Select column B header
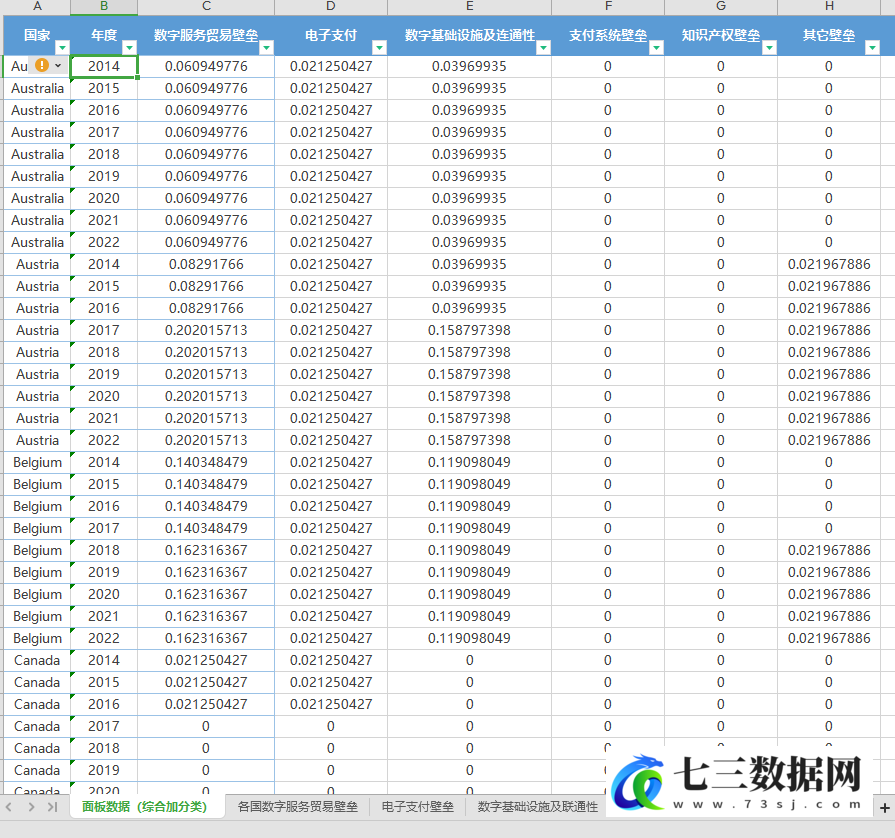The height and width of the screenshot is (838, 895). point(104,7)
